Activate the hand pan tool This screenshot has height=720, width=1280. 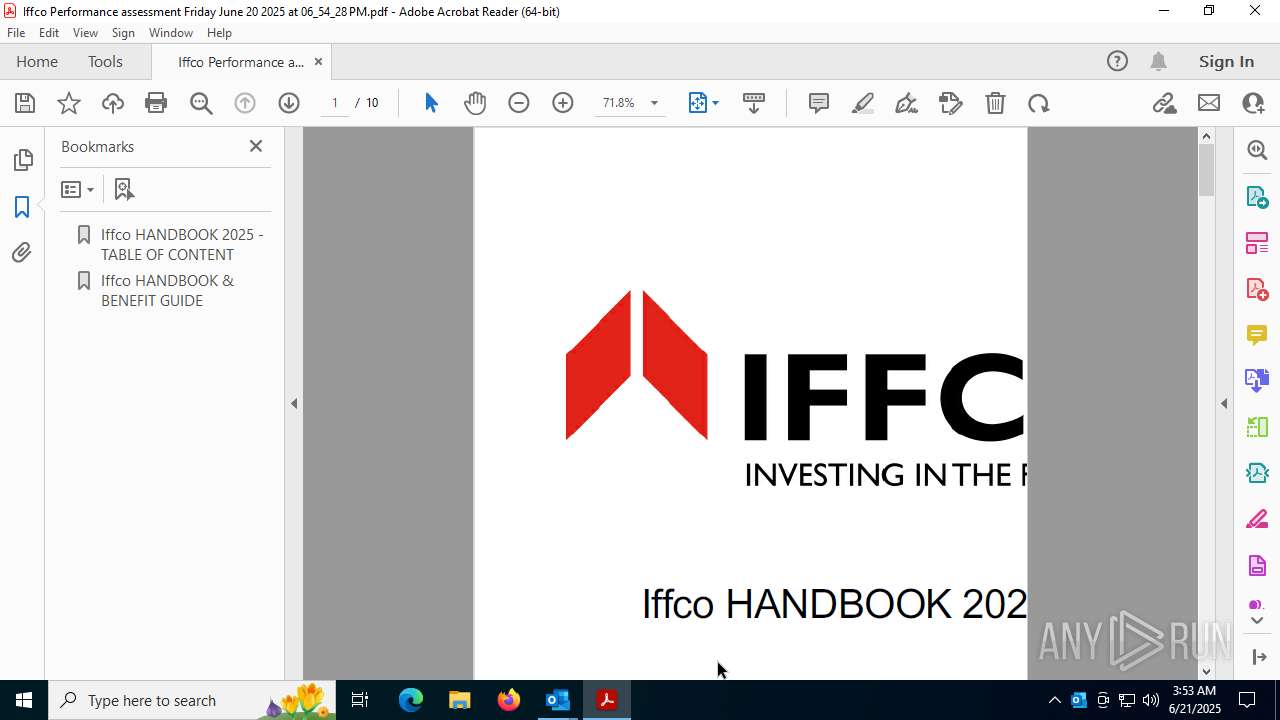click(475, 103)
